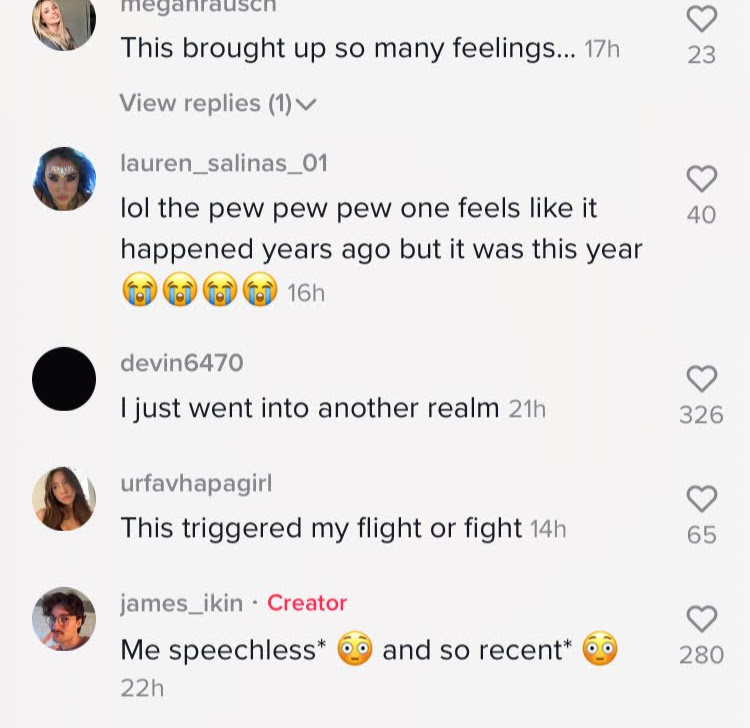Select the 'I just went into another realm' comment

click(x=309, y=408)
